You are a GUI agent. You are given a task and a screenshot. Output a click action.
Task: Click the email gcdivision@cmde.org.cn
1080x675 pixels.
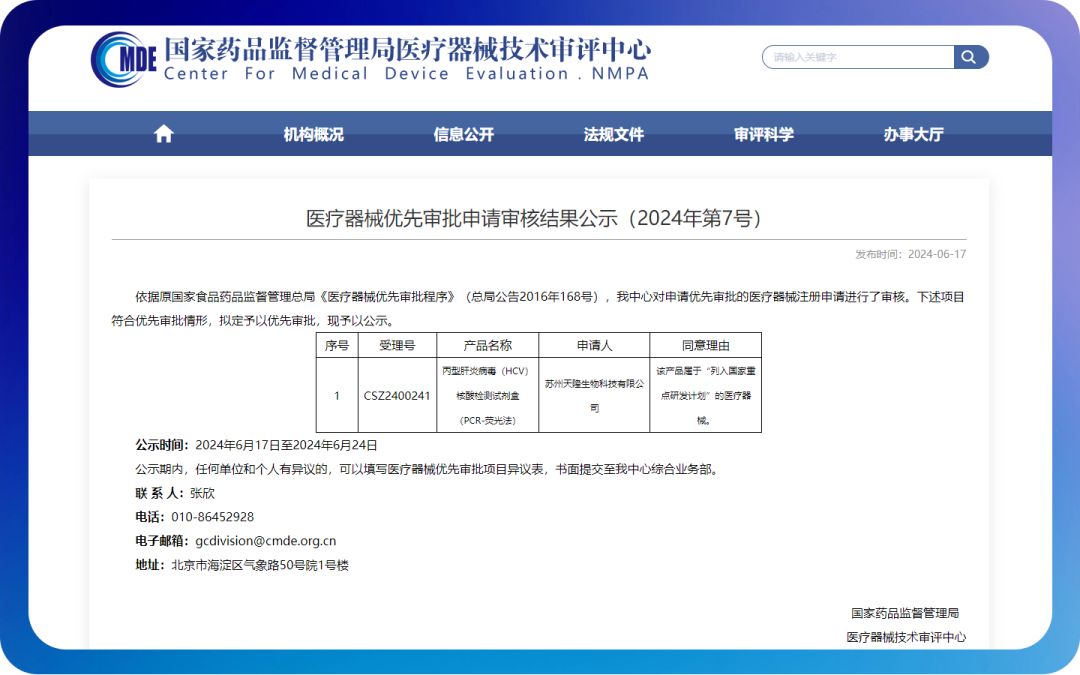coord(265,541)
